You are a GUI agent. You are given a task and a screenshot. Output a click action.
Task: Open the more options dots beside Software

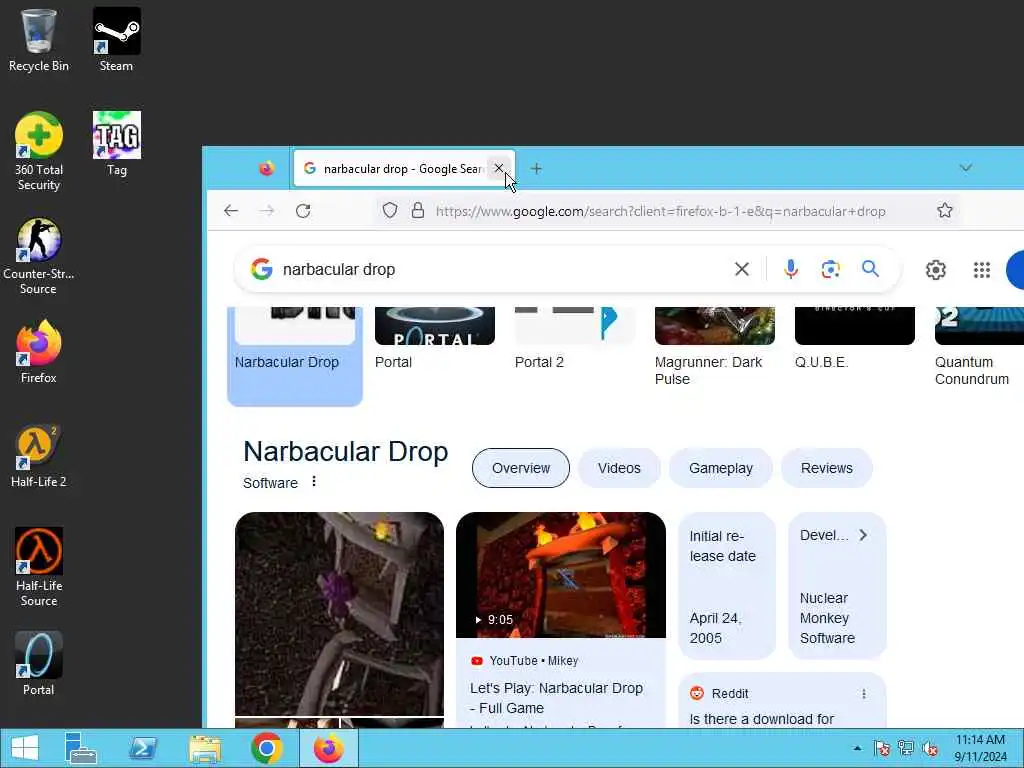[314, 481]
